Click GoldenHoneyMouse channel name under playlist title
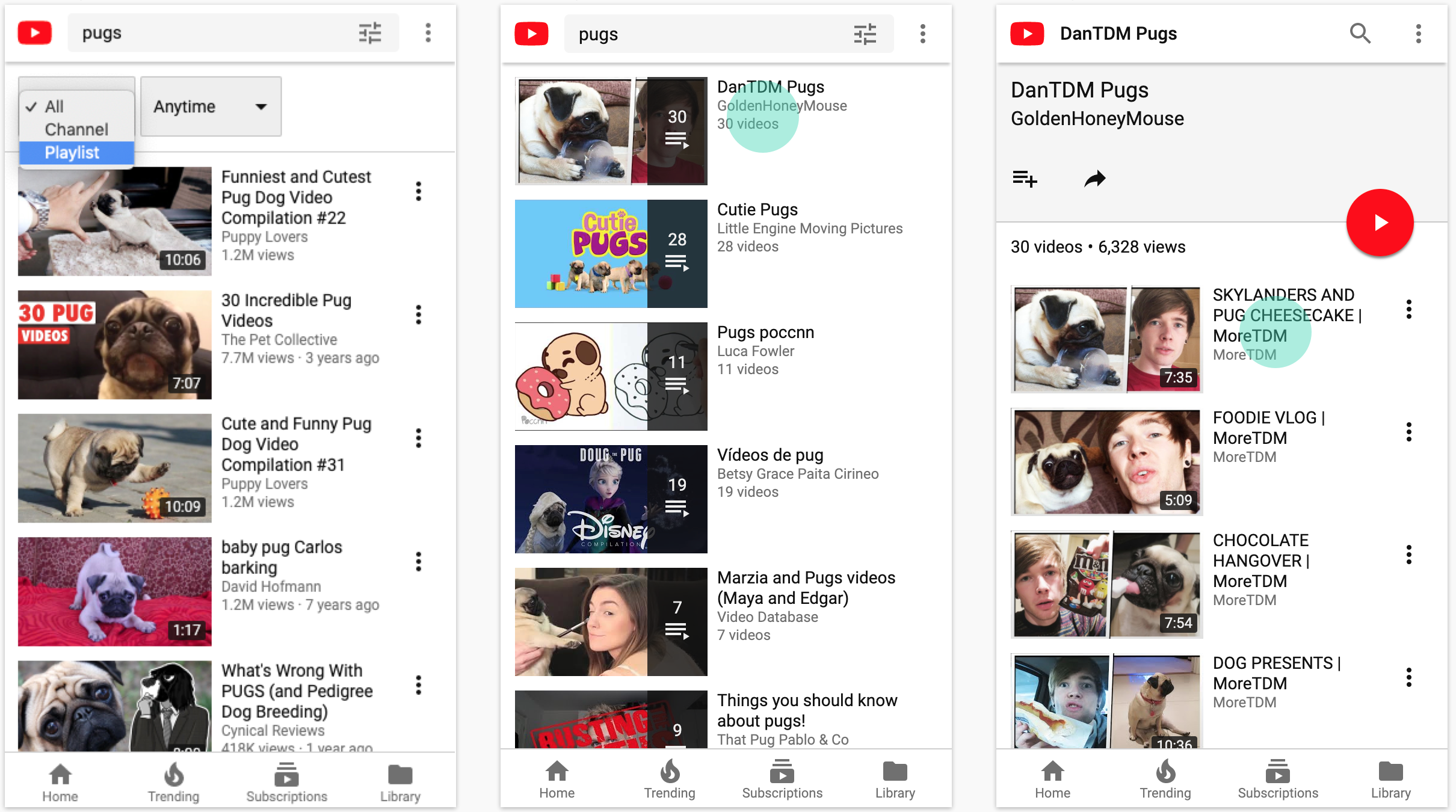Screen dimensions: 1456x812 click(1097, 118)
